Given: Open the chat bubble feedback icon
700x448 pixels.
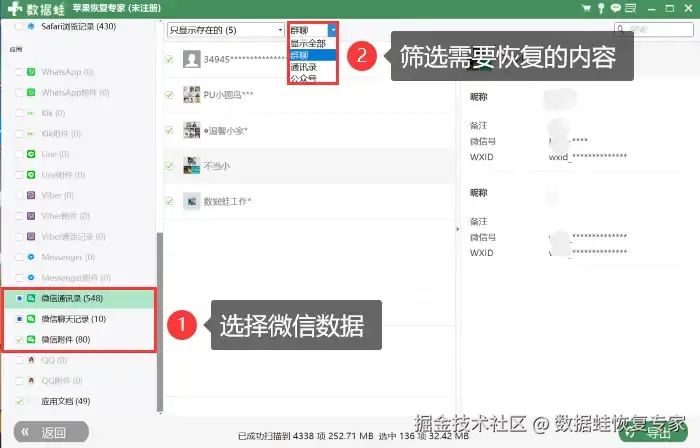Looking at the screenshot, I should coord(616,8).
